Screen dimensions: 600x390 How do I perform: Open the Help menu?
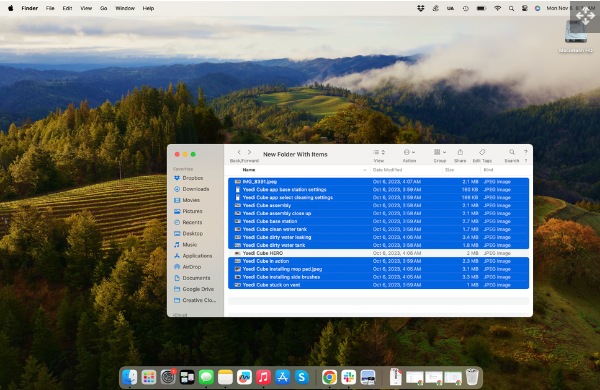[x=148, y=8]
